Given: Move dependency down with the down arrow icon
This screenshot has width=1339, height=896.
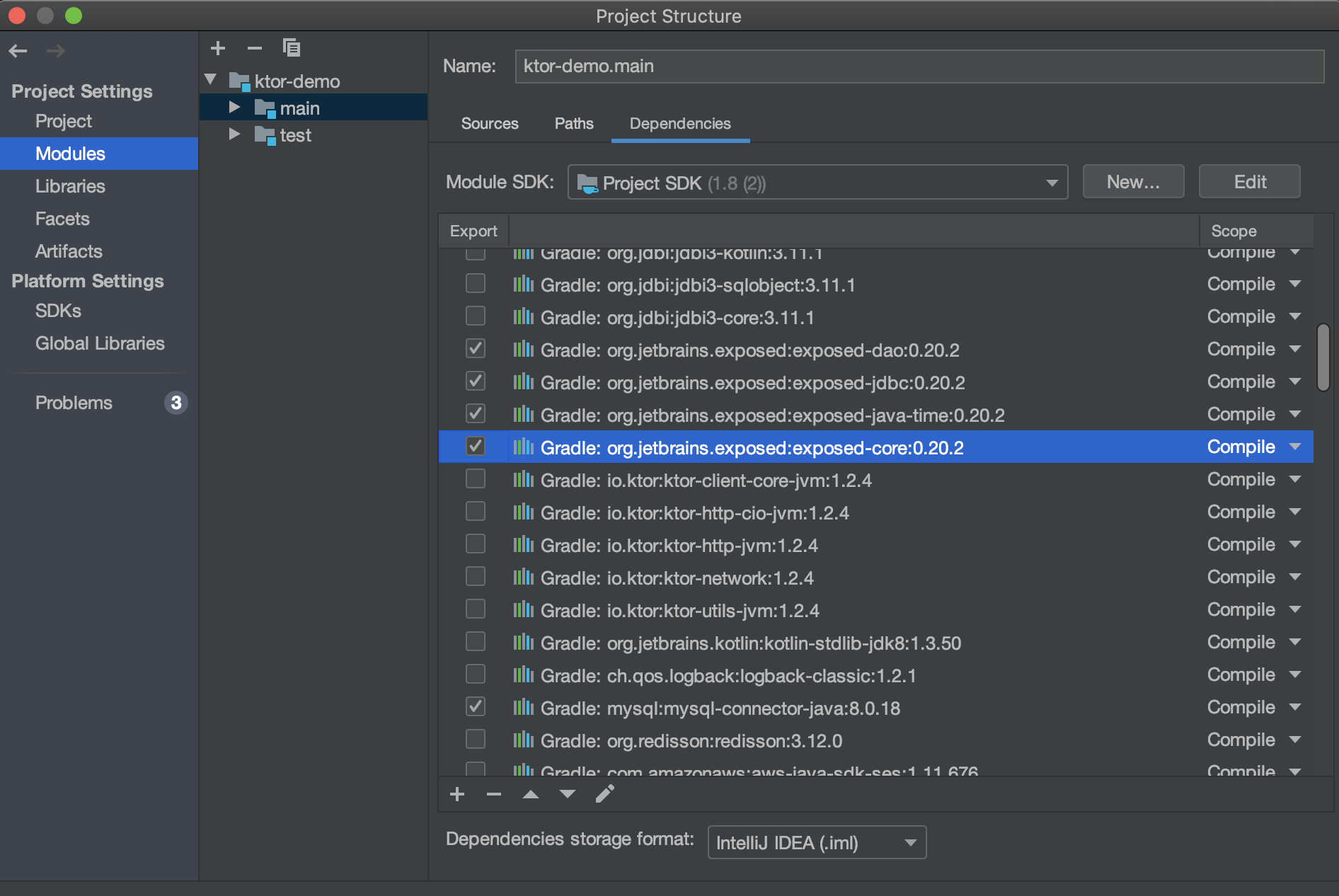Looking at the screenshot, I should click(x=568, y=794).
